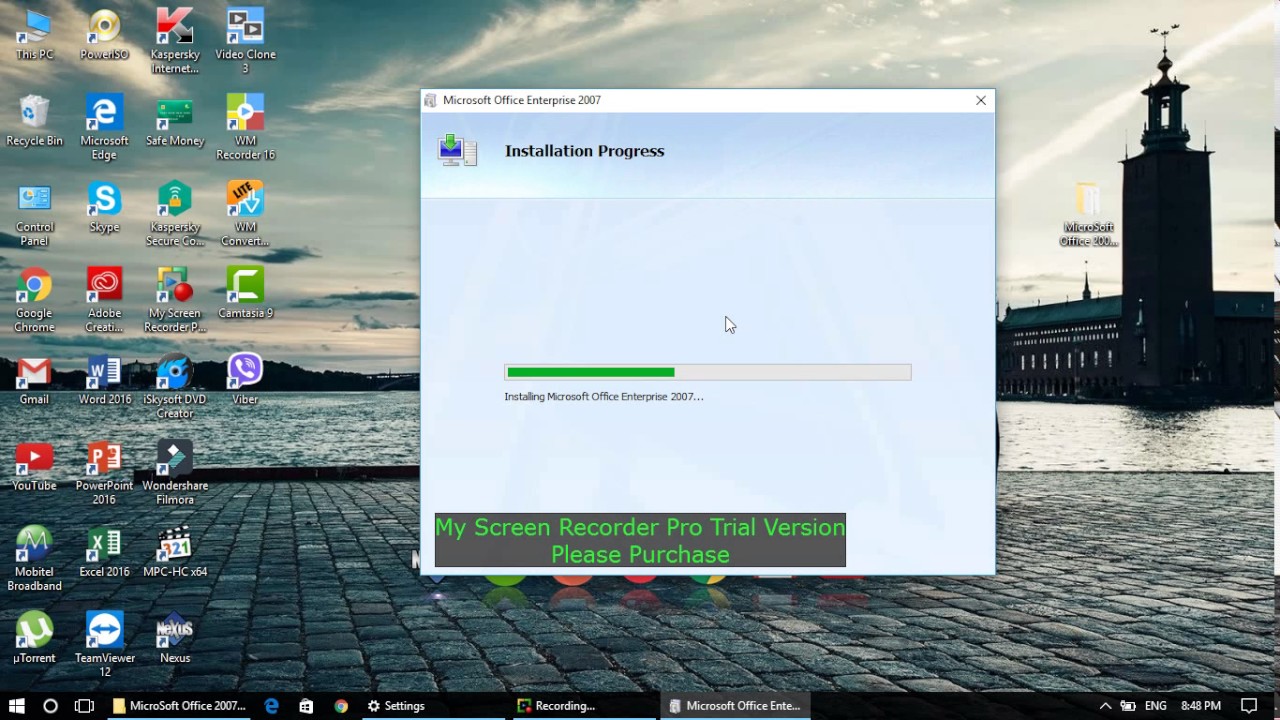This screenshot has height=720, width=1280.
Task: Launch the Viber desktop shortcut
Action: 245,379
